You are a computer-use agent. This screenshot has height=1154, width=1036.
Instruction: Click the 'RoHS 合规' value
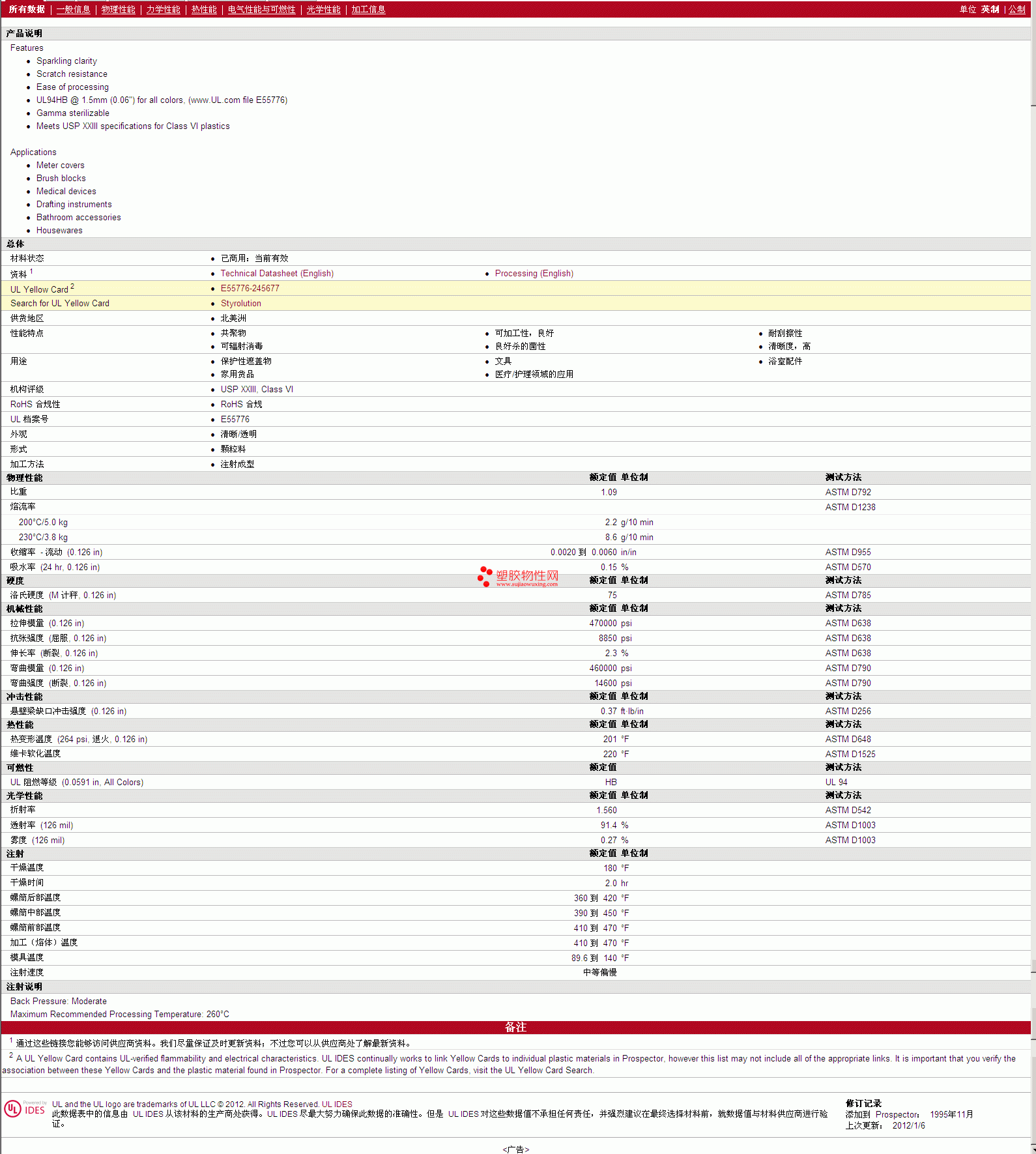point(241,405)
